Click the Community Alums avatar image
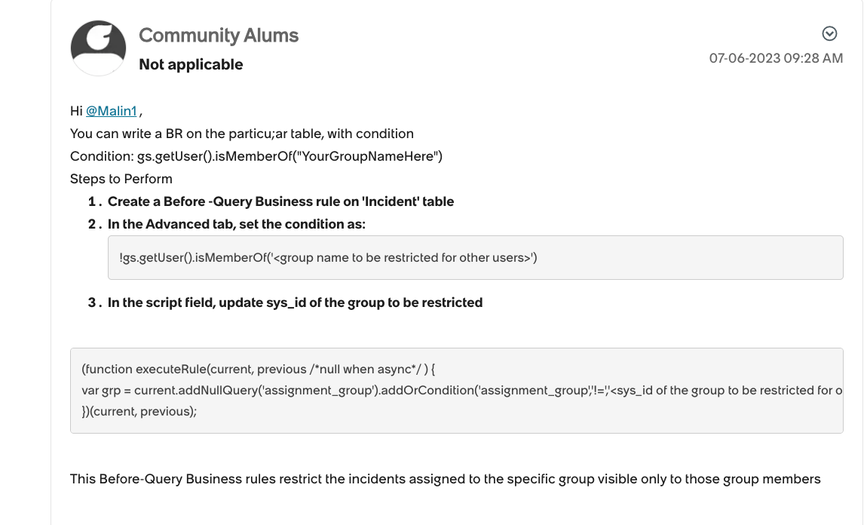 (98, 48)
